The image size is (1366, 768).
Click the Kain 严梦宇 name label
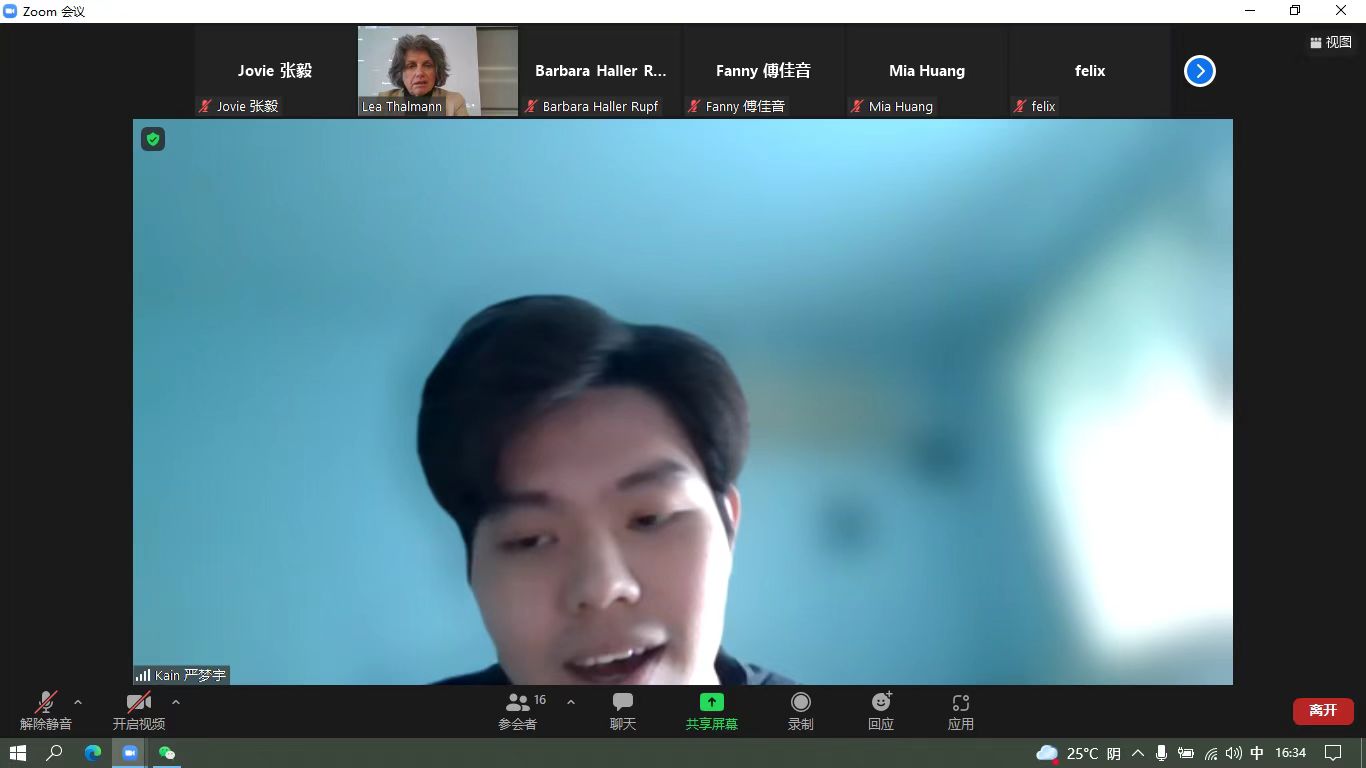click(x=190, y=676)
